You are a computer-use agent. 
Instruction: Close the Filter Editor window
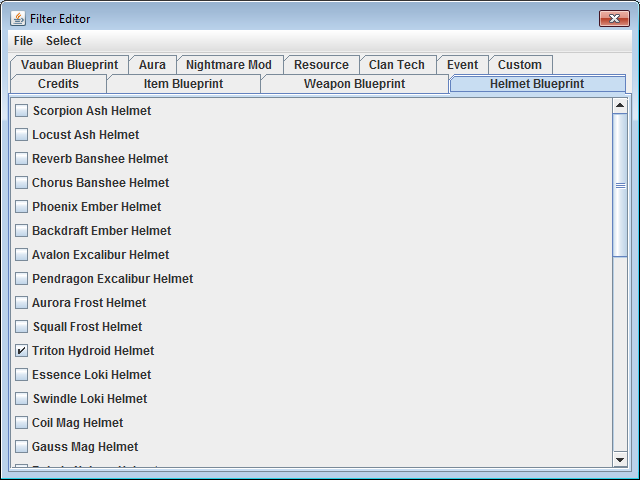[613, 19]
